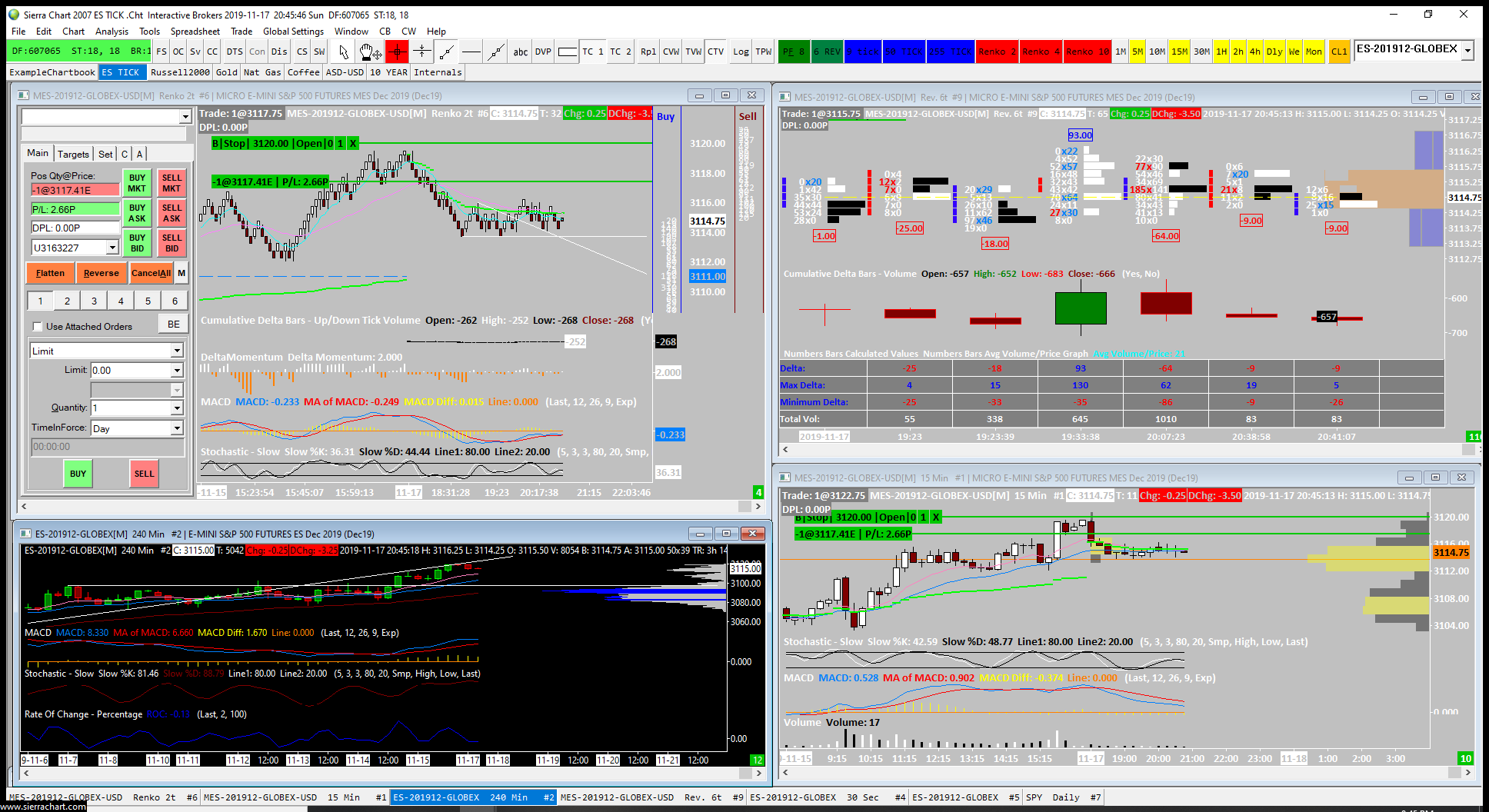Click the Limit price input field
Viewport: 1489px width, 812px height.
130,371
